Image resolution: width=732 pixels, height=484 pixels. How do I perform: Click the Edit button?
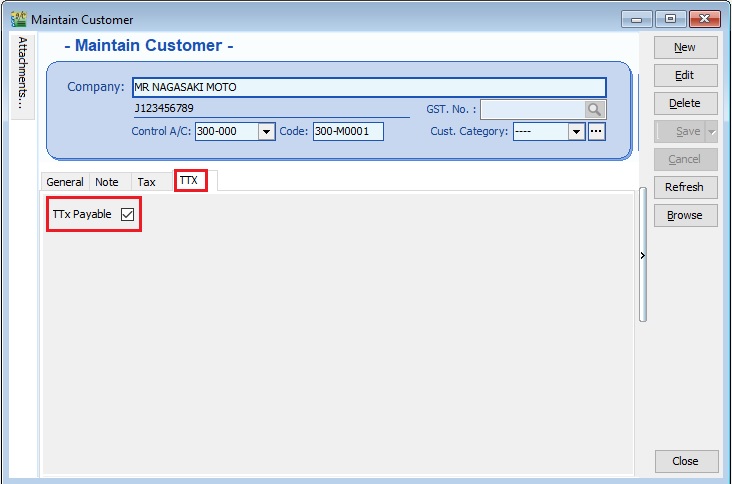pos(685,76)
